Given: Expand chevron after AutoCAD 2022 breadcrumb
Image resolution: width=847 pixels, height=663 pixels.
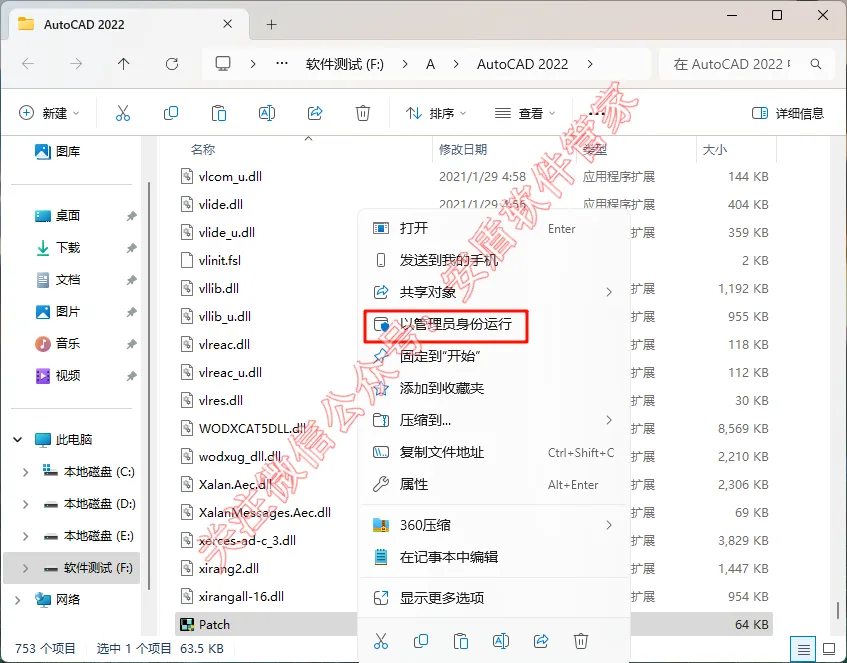Looking at the screenshot, I should pos(590,64).
